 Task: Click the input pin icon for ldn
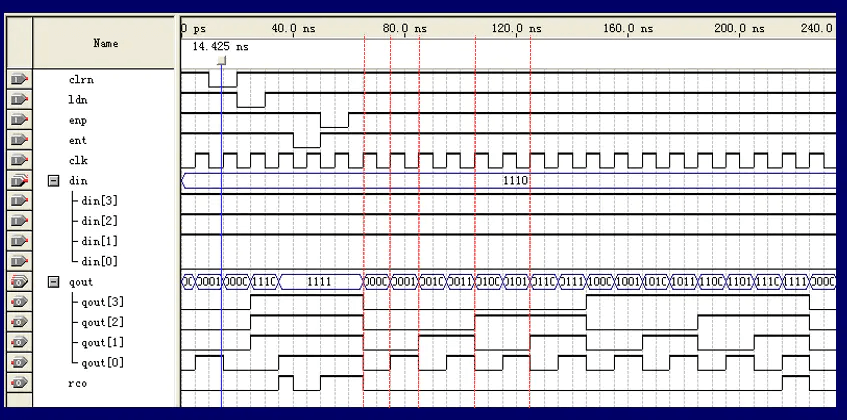click(19, 100)
